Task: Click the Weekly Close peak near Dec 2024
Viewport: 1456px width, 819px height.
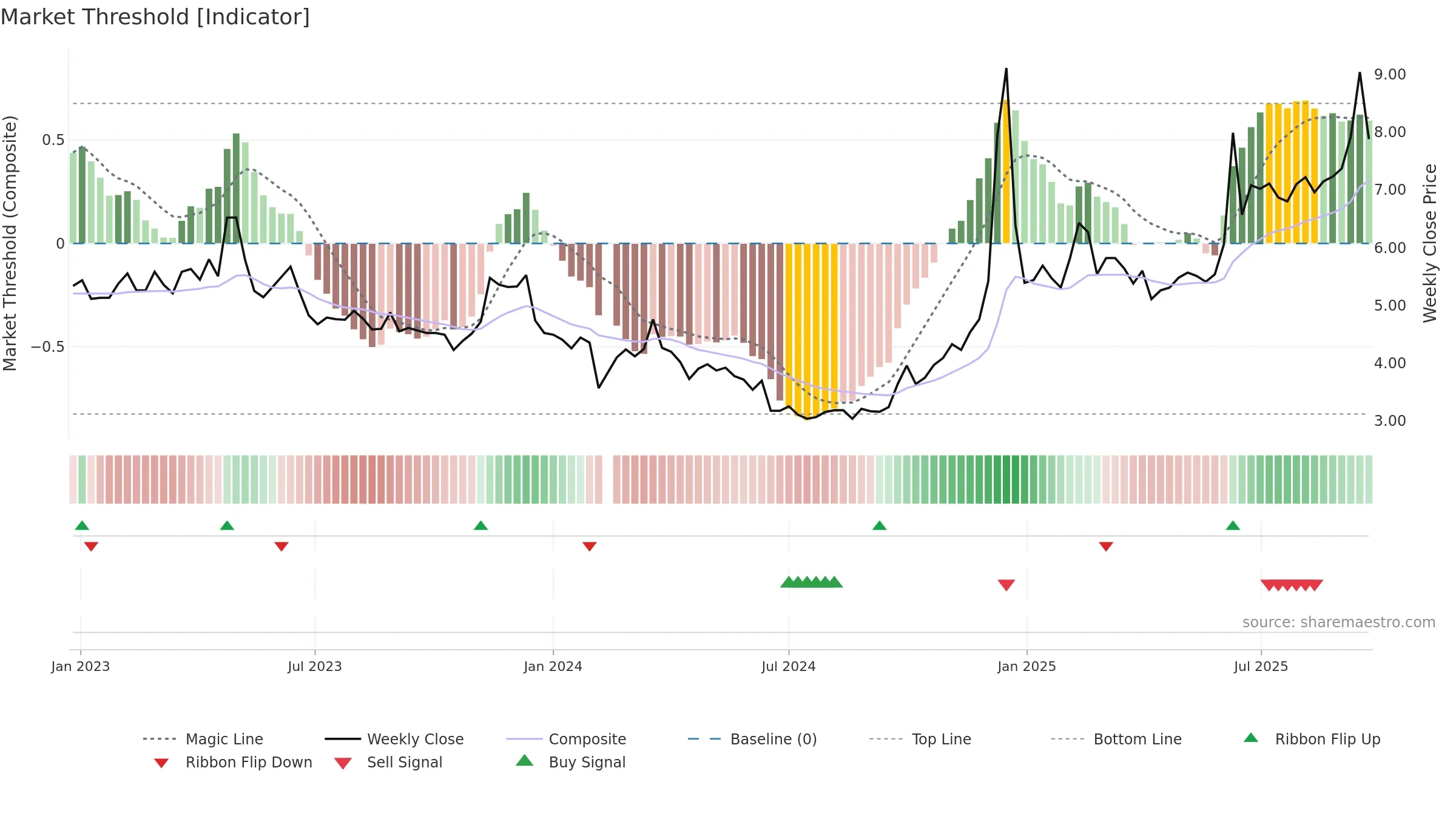Action: point(1006,69)
